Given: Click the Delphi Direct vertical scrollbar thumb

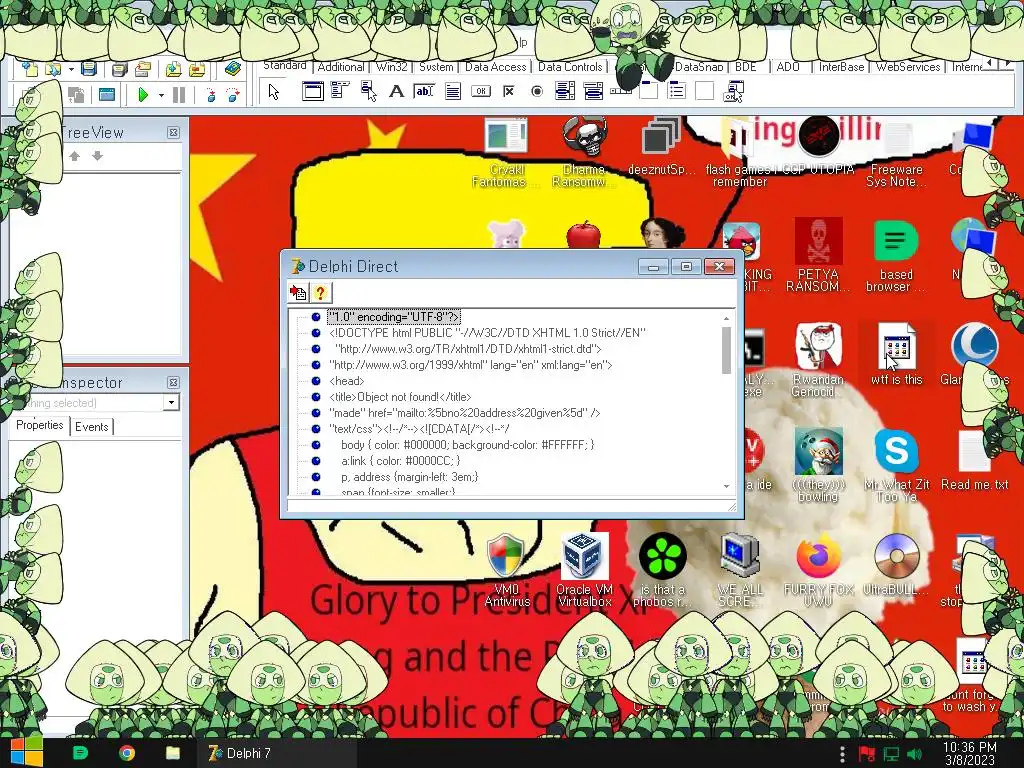Looking at the screenshot, I should coord(726,350).
